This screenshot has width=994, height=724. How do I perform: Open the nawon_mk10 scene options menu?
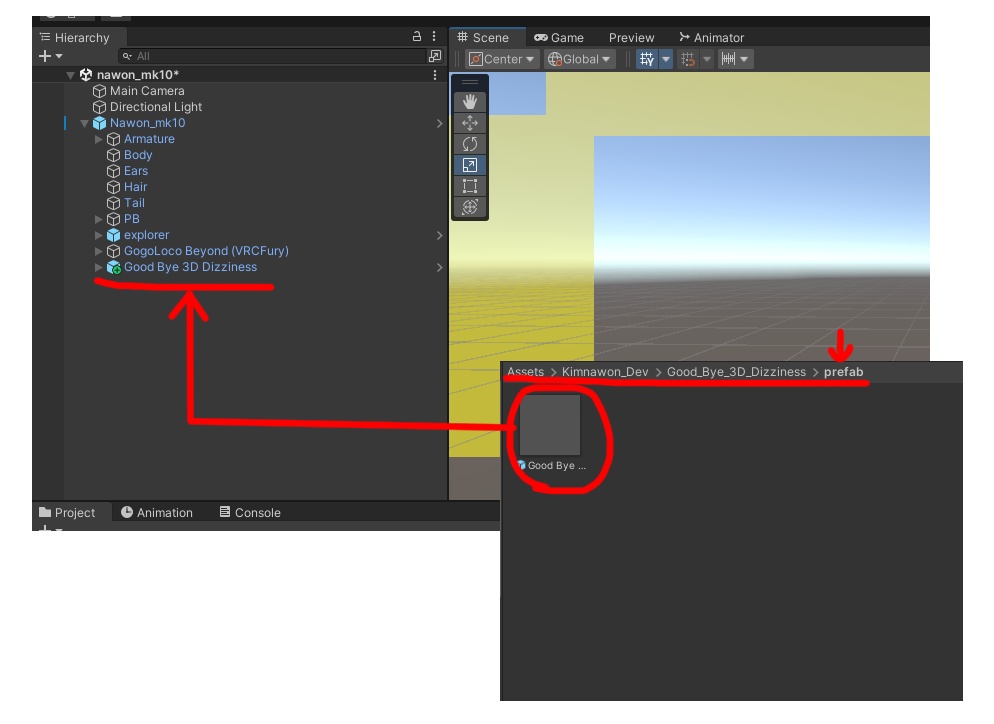tap(435, 75)
